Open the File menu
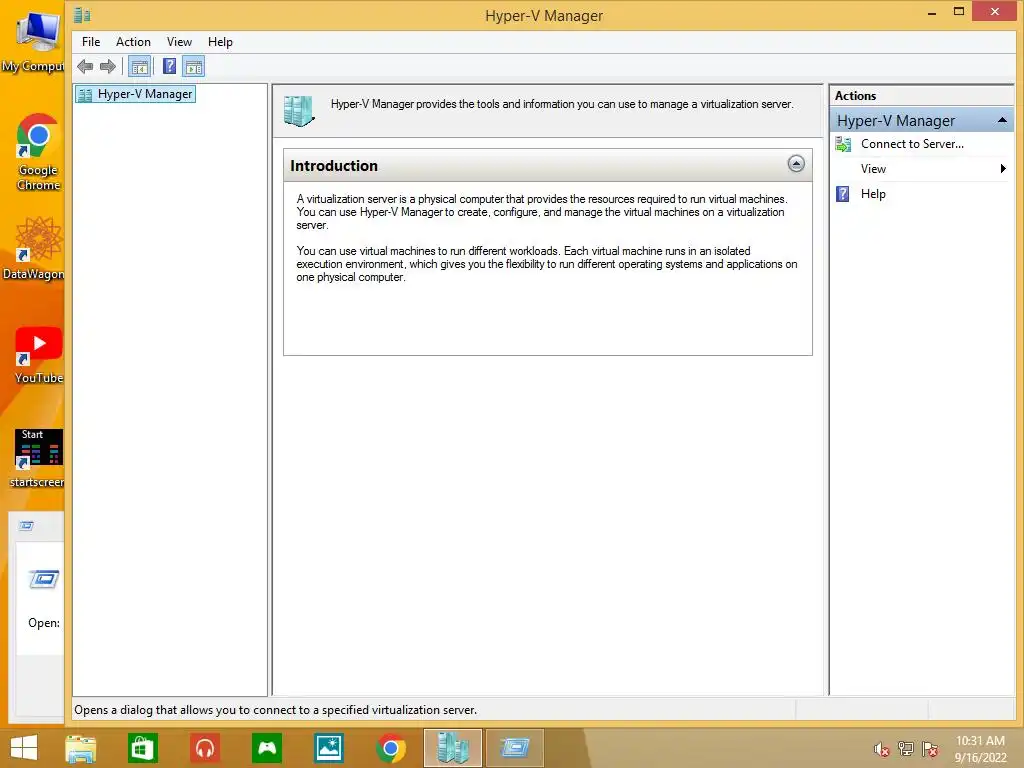 (x=91, y=42)
